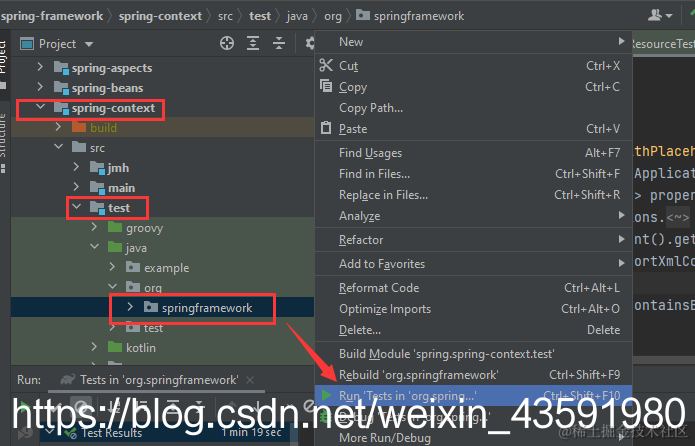Choose Copy Path... from context menu
The image size is (695, 446).
point(473,108)
